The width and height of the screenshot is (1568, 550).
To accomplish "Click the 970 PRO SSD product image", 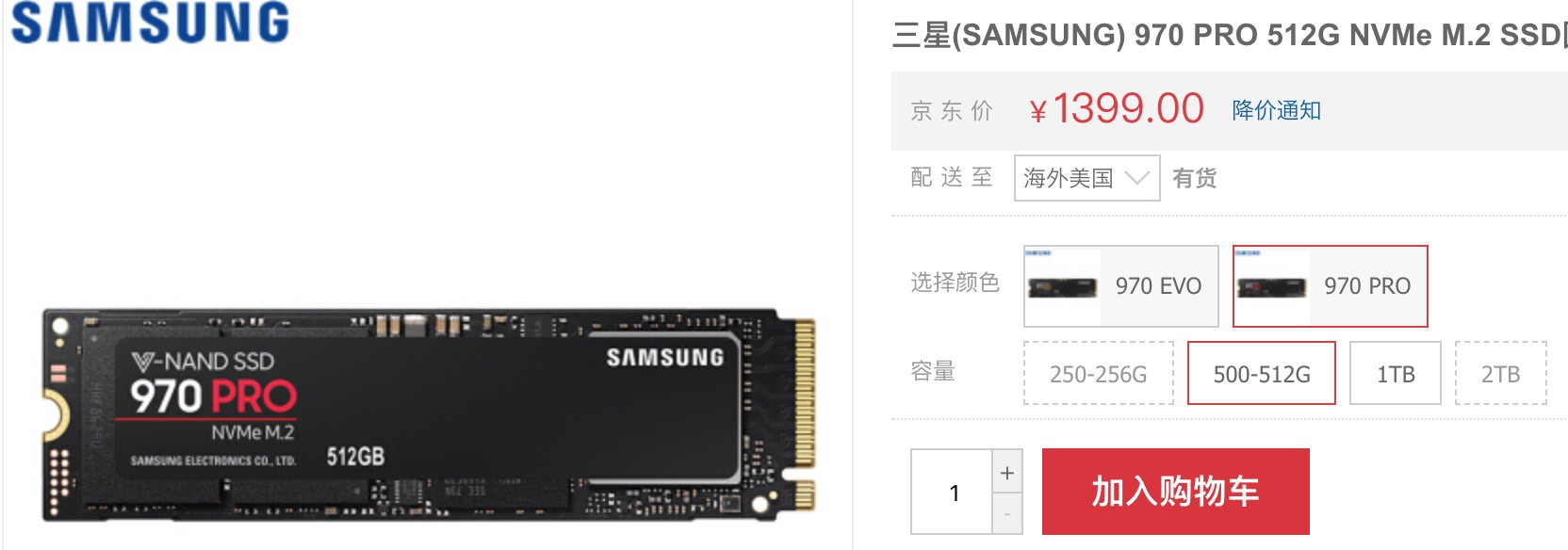I will [429, 415].
